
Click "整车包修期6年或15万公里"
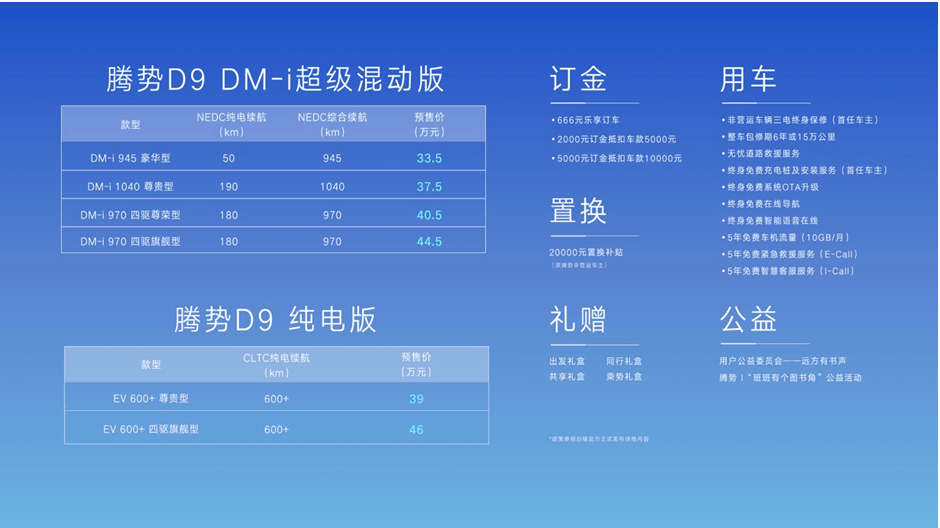(x=781, y=137)
